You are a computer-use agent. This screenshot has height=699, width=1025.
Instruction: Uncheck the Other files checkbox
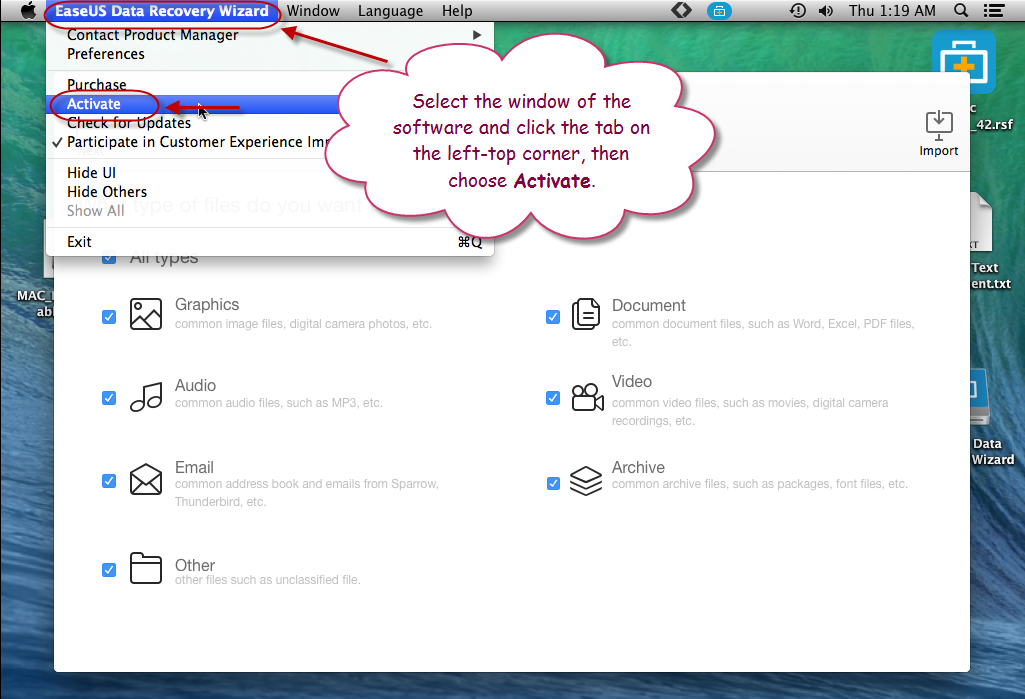point(109,570)
